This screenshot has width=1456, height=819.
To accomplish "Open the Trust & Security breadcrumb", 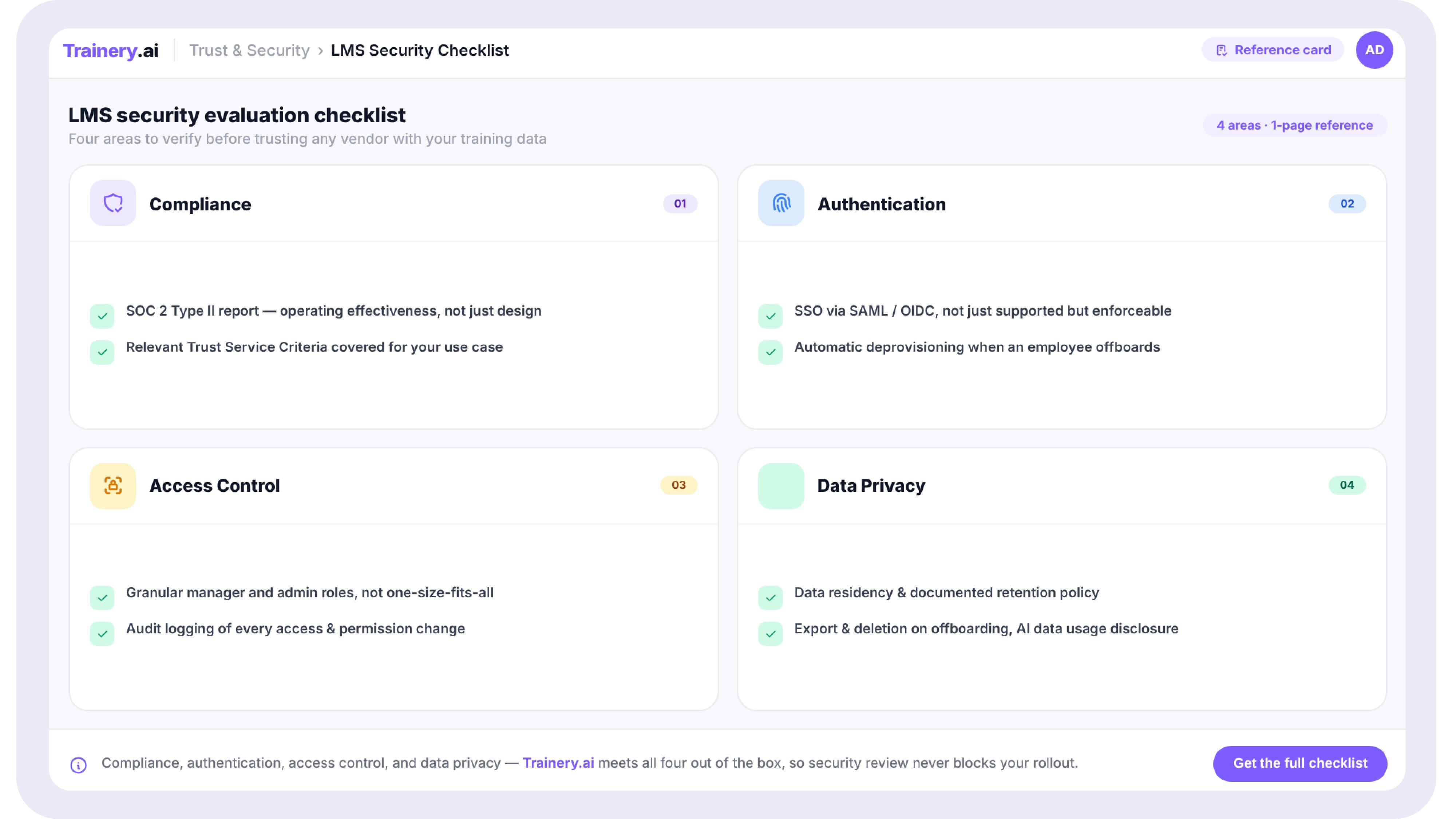I will (x=249, y=50).
